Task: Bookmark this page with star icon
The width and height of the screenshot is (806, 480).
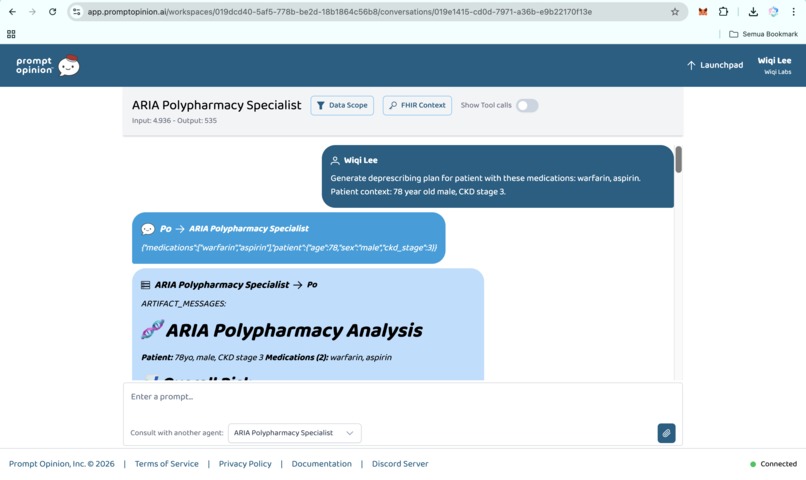Action: [675, 11]
